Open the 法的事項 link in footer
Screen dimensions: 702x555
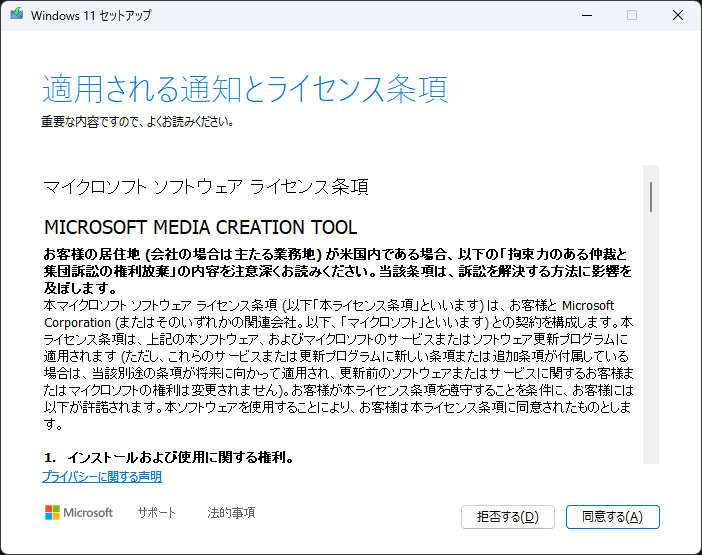pos(231,513)
